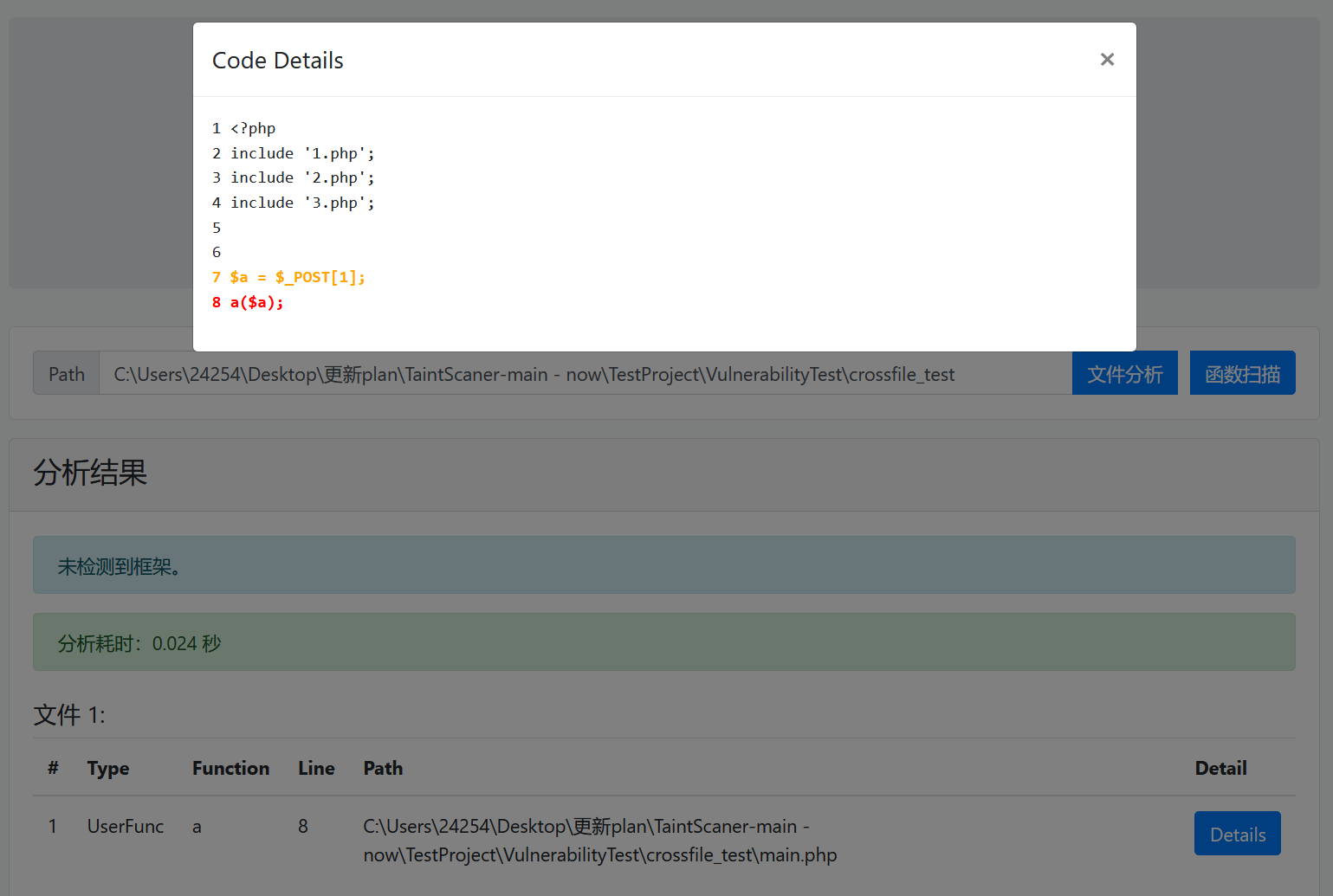Click the Path label addon

(x=67, y=374)
